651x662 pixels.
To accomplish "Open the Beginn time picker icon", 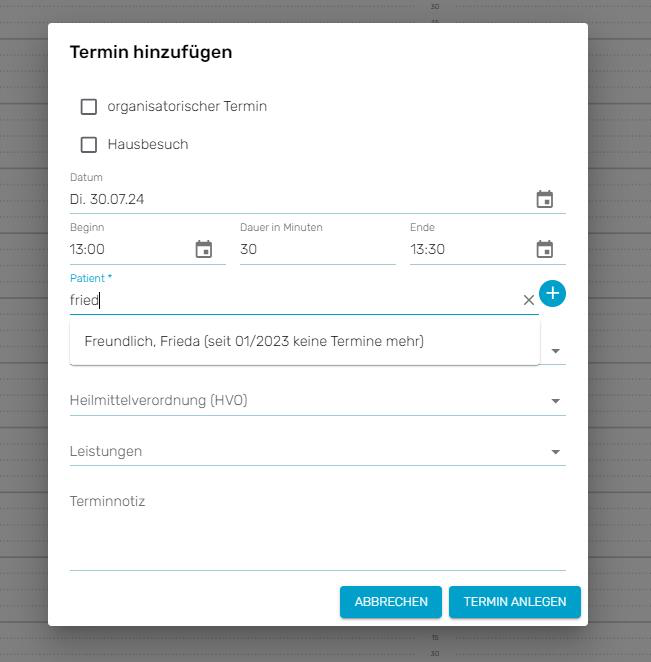I will [203, 249].
